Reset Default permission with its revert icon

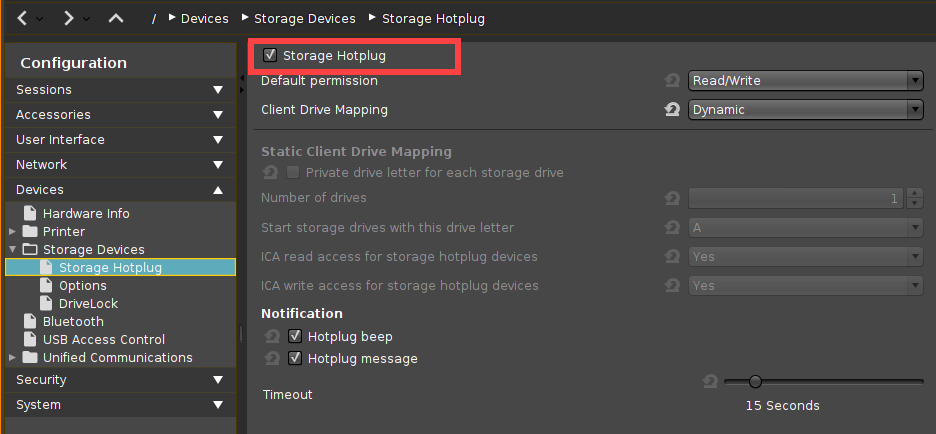[x=672, y=81]
